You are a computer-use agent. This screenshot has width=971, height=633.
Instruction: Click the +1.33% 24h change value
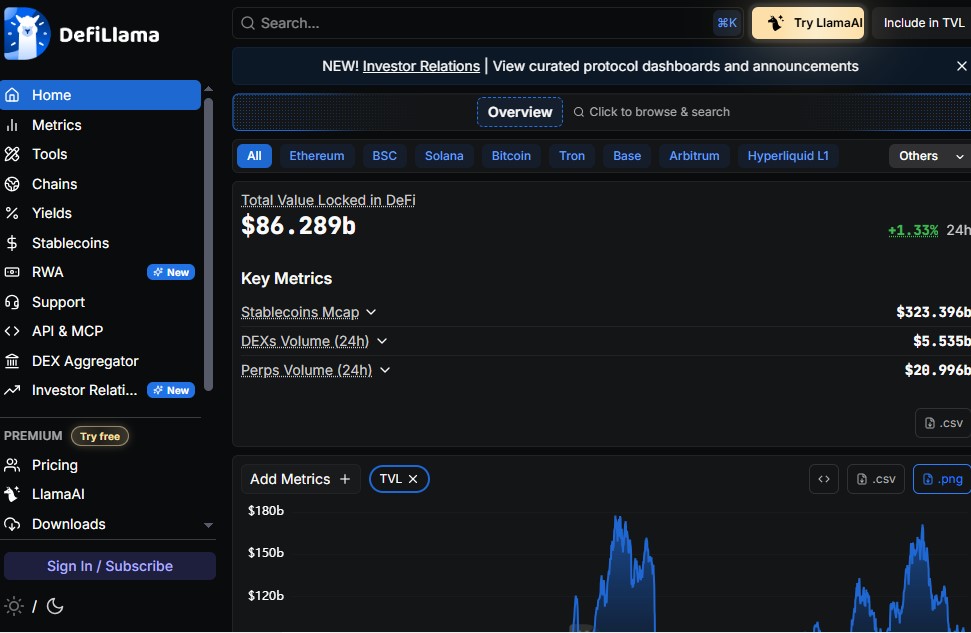point(913,230)
